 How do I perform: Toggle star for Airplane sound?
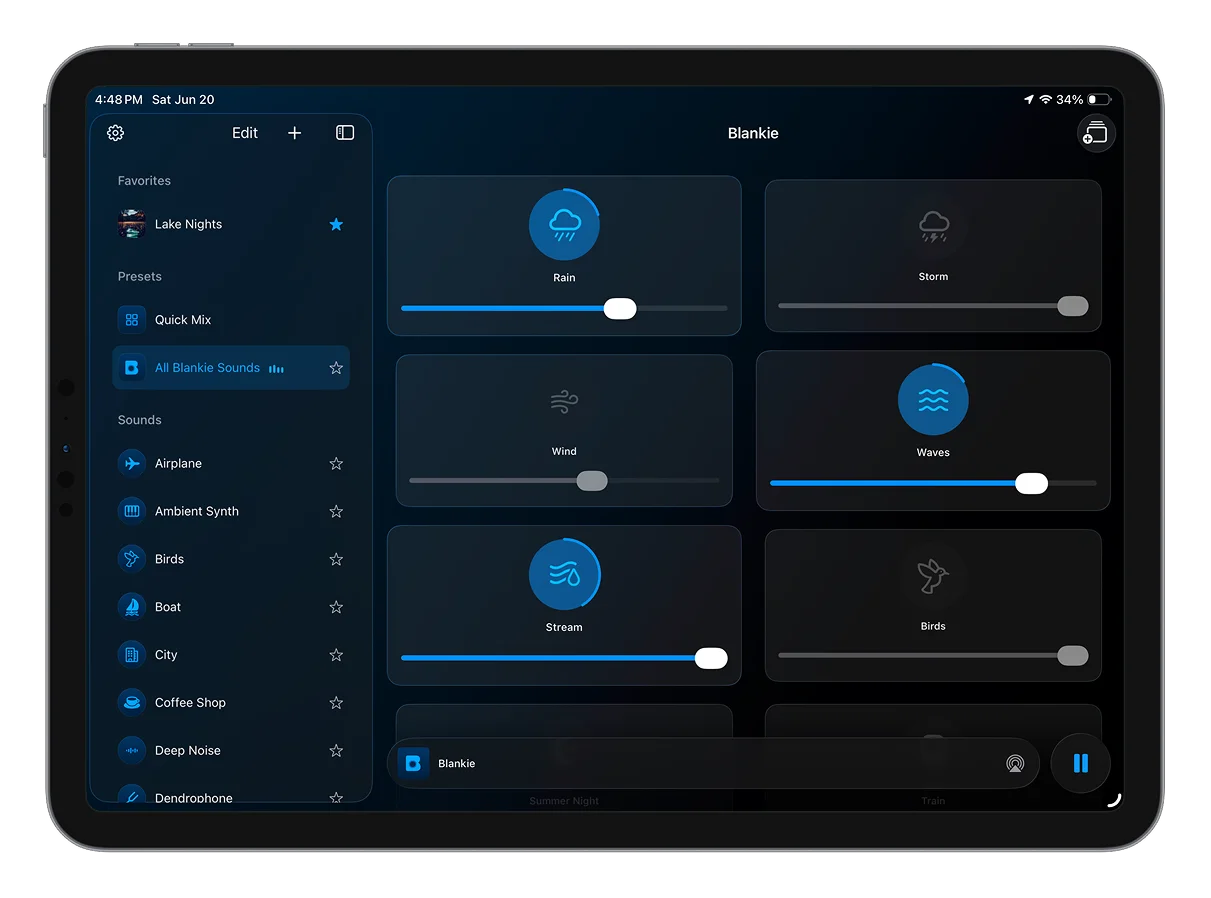coord(336,463)
